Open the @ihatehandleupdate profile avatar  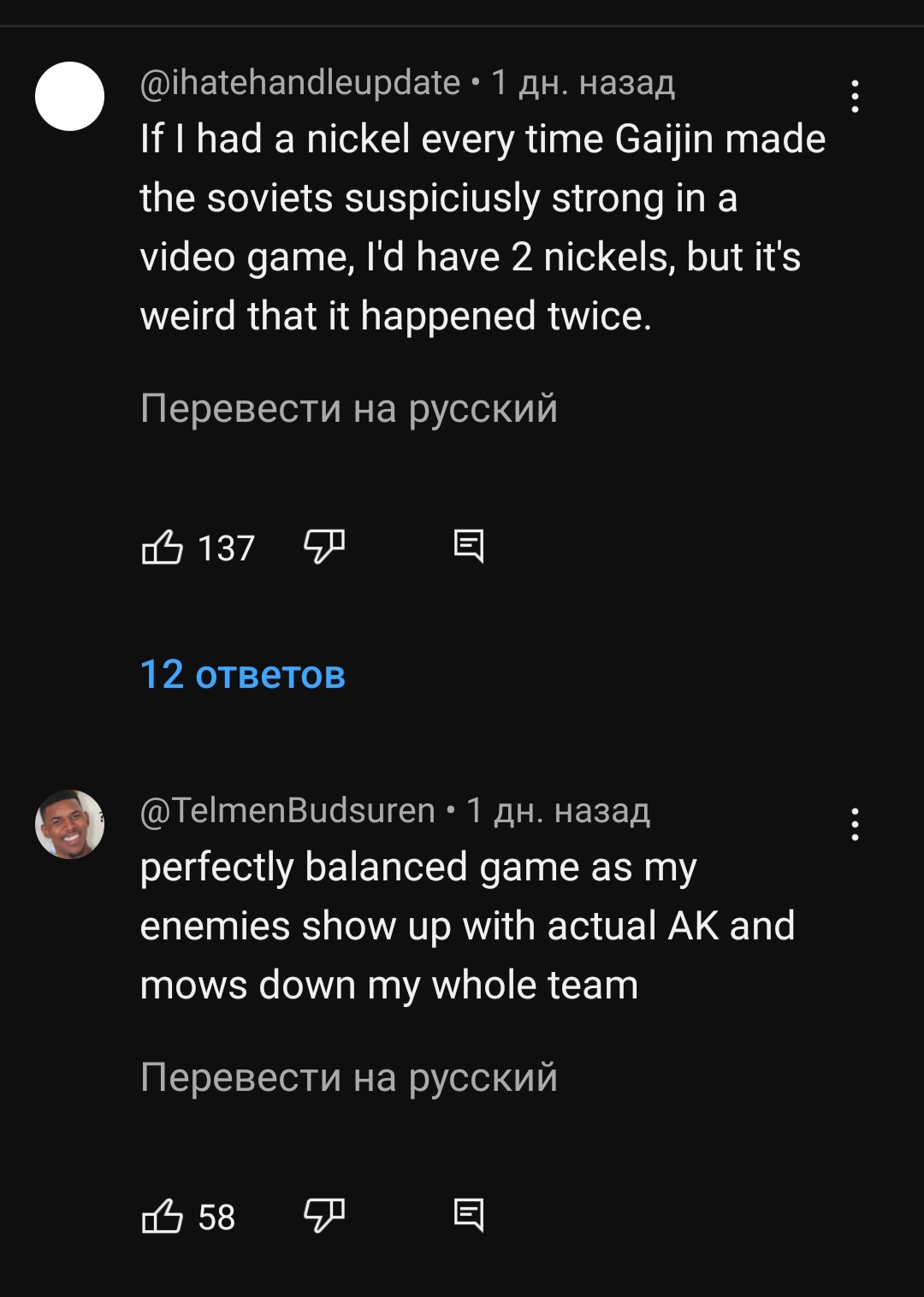click(x=69, y=96)
